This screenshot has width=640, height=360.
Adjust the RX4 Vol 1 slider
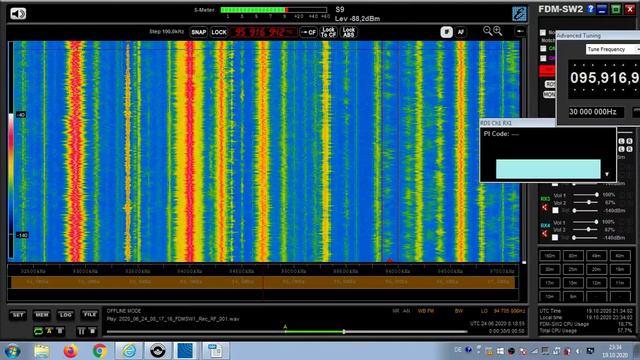tap(586, 222)
